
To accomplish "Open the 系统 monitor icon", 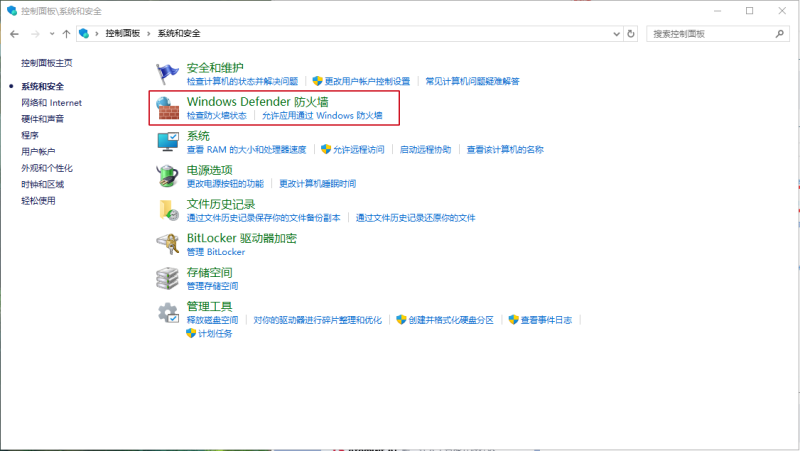I will point(167,142).
